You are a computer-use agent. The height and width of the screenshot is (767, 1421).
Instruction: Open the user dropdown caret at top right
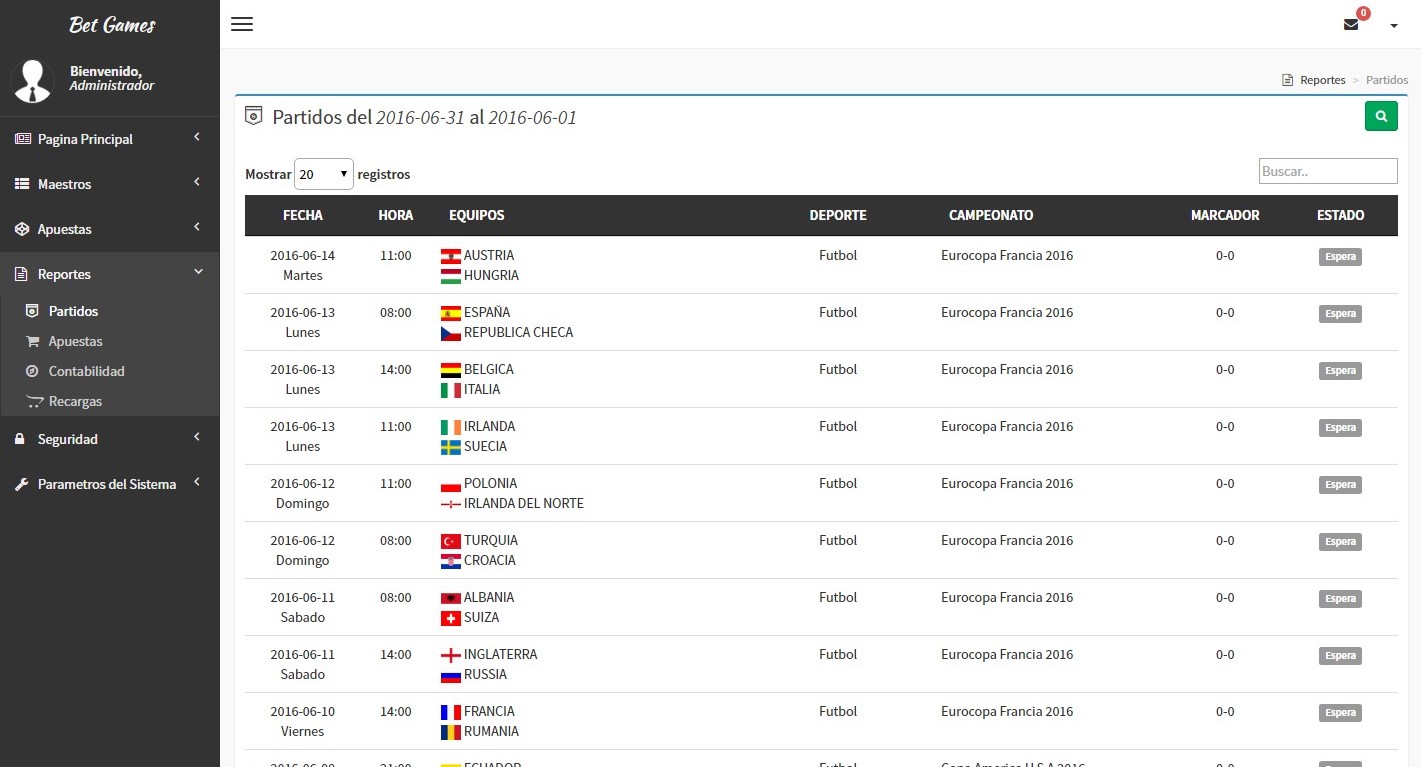1394,26
